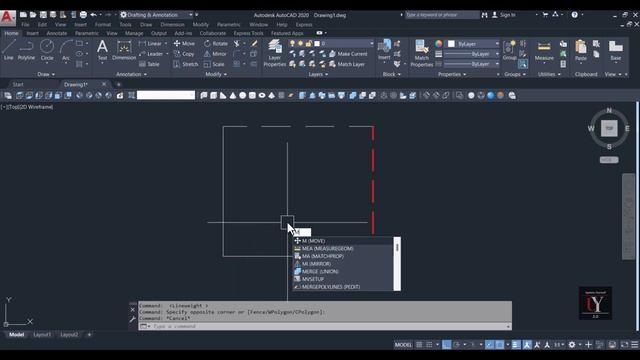Switch to Layout1 tab
The width and height of the screenshot is (640, 360).
point(42,335)
